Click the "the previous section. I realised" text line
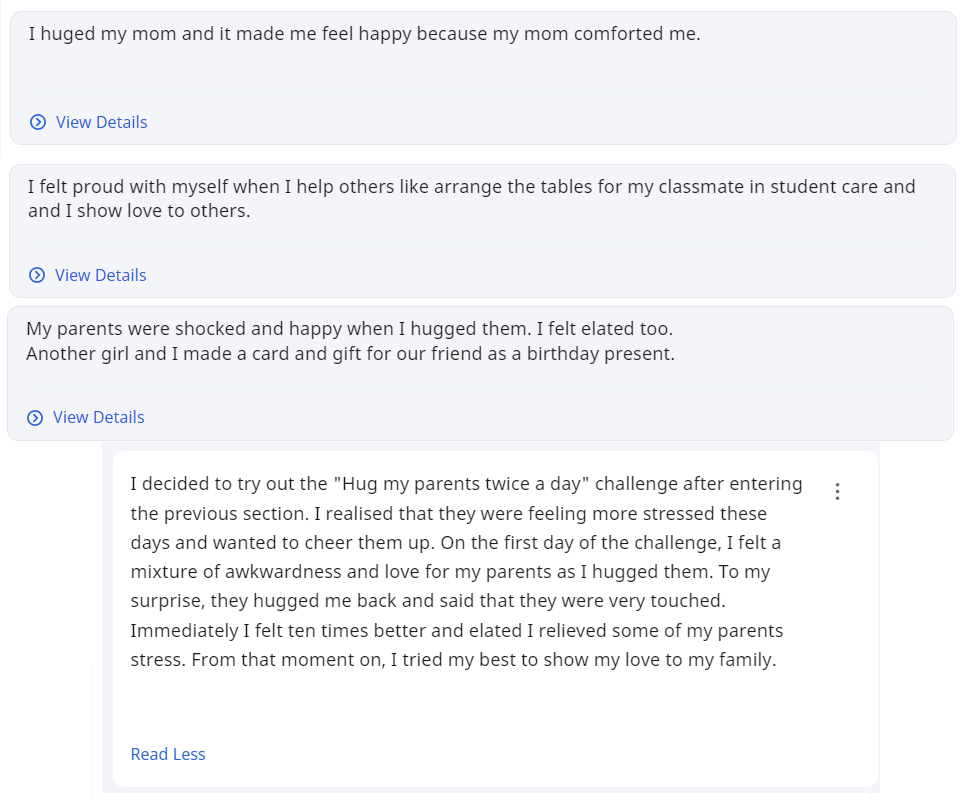 pyautogui.click(x=448, y=514)
